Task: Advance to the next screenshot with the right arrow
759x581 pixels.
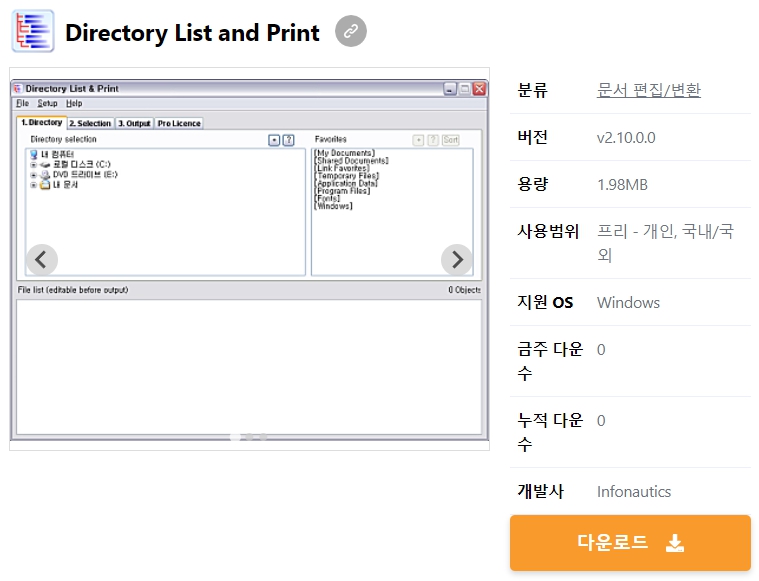Action: [x=456, y=260]
